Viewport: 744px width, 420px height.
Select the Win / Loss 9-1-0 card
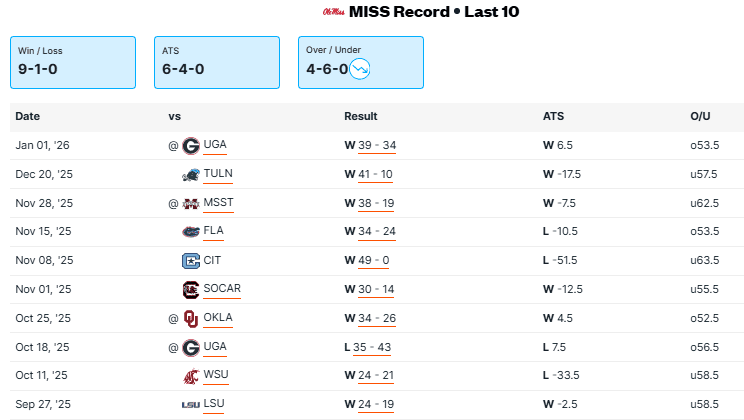[x=73, y=62]
